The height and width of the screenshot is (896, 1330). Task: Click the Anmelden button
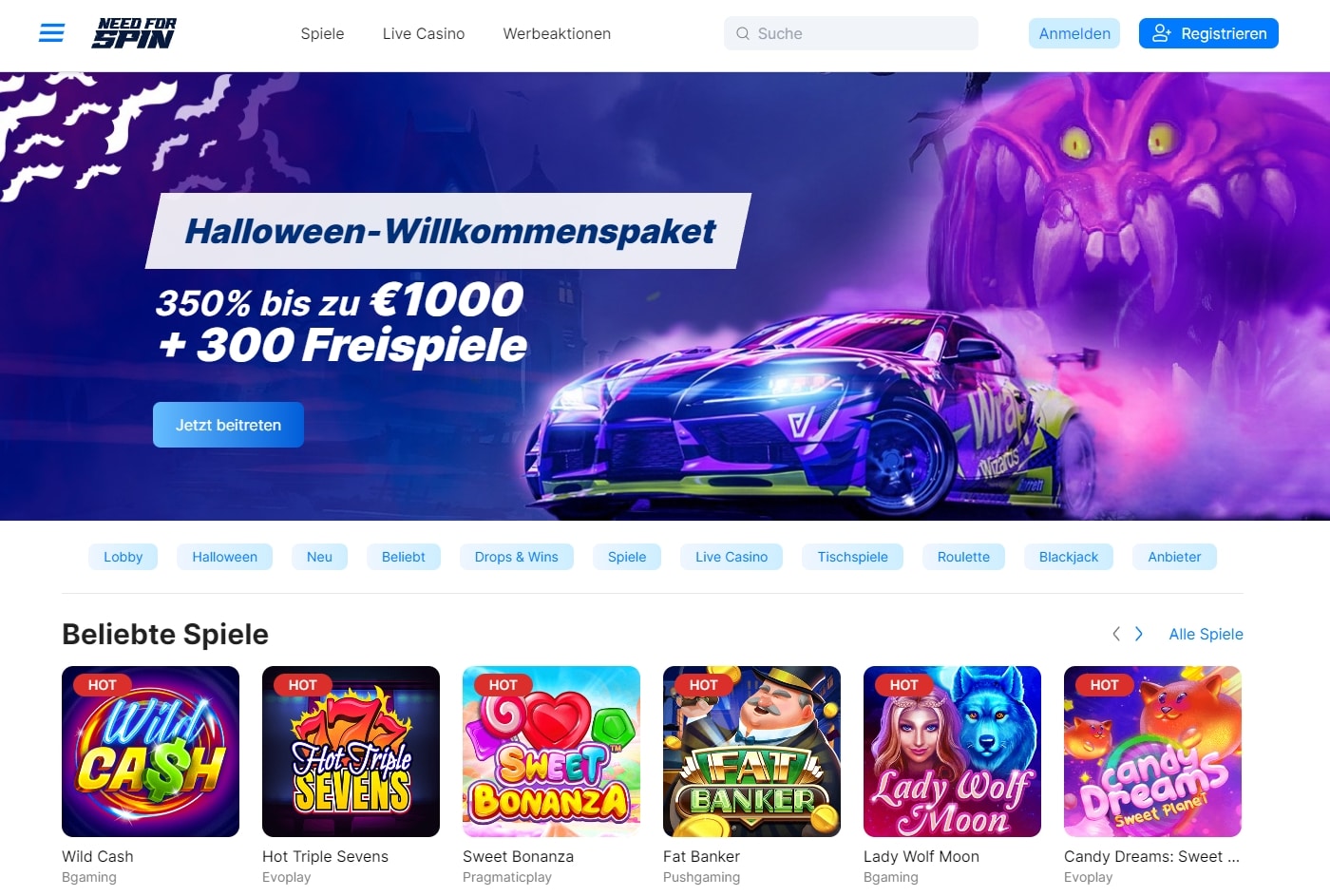coord(1074,33)
